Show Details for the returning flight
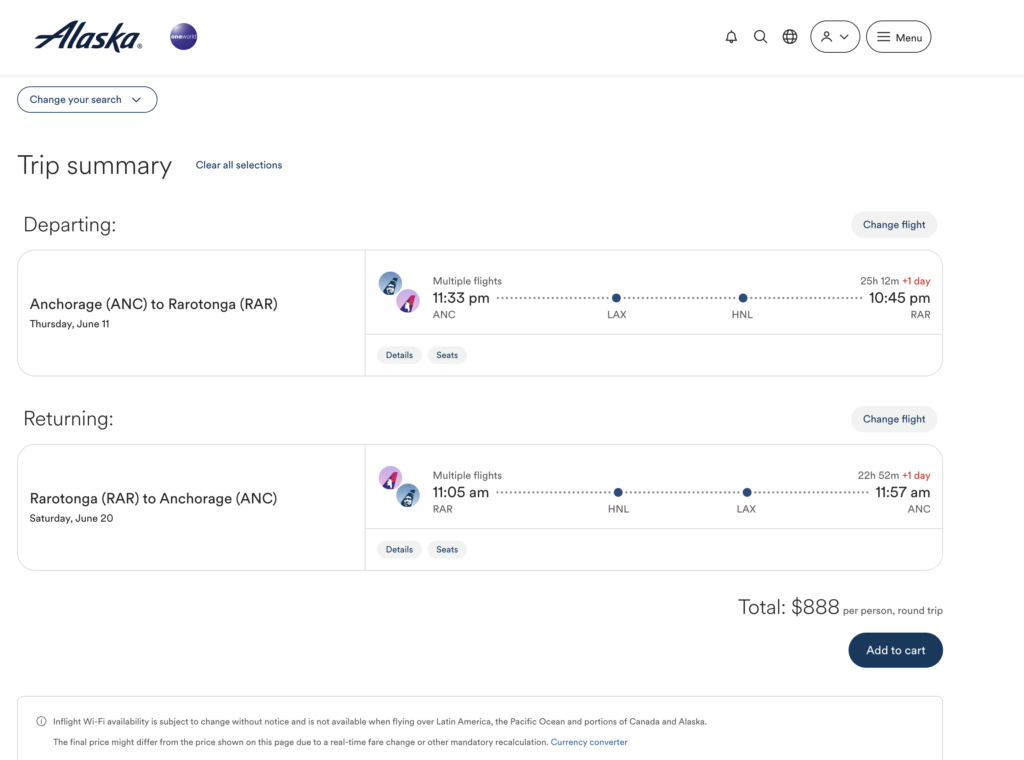This screenshot has height=760, width=1024. click(x=399, y=549)
